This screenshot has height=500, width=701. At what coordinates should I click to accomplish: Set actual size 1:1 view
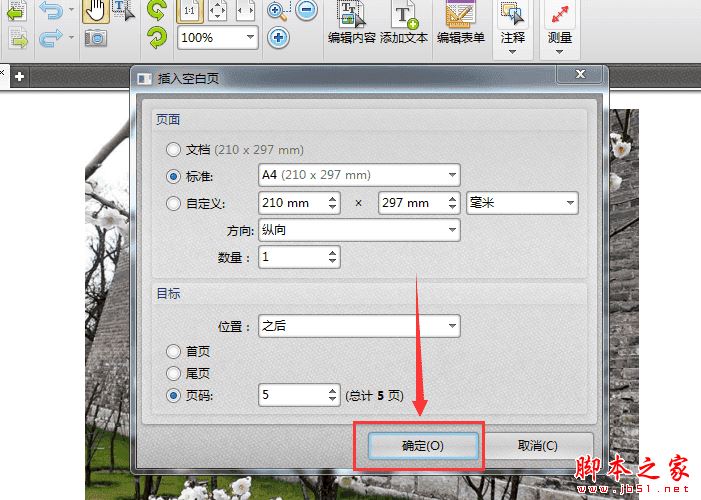pos(190,11)
